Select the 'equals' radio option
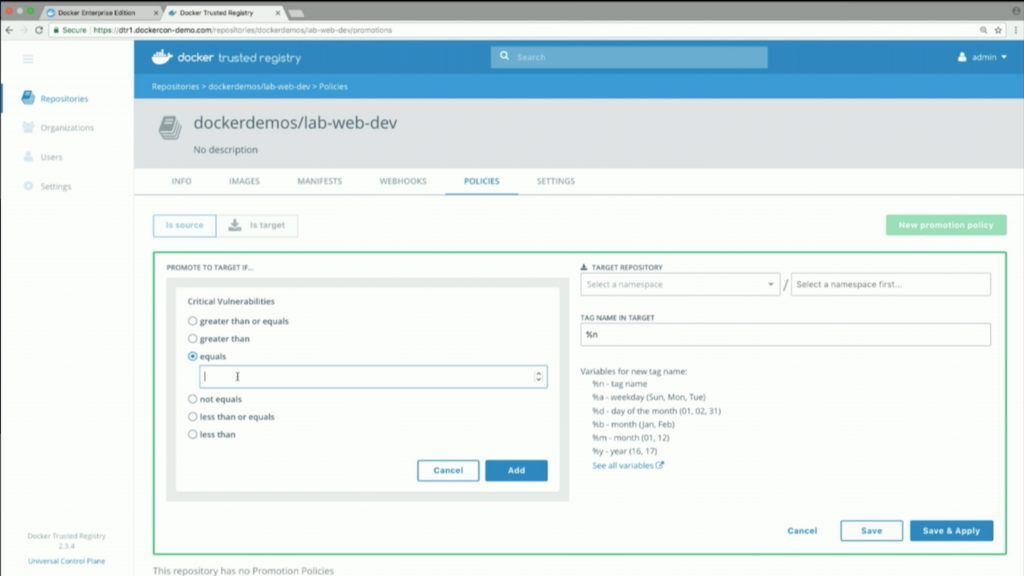This screenshot has height=576, width=1024. click(x=193, y=356)
